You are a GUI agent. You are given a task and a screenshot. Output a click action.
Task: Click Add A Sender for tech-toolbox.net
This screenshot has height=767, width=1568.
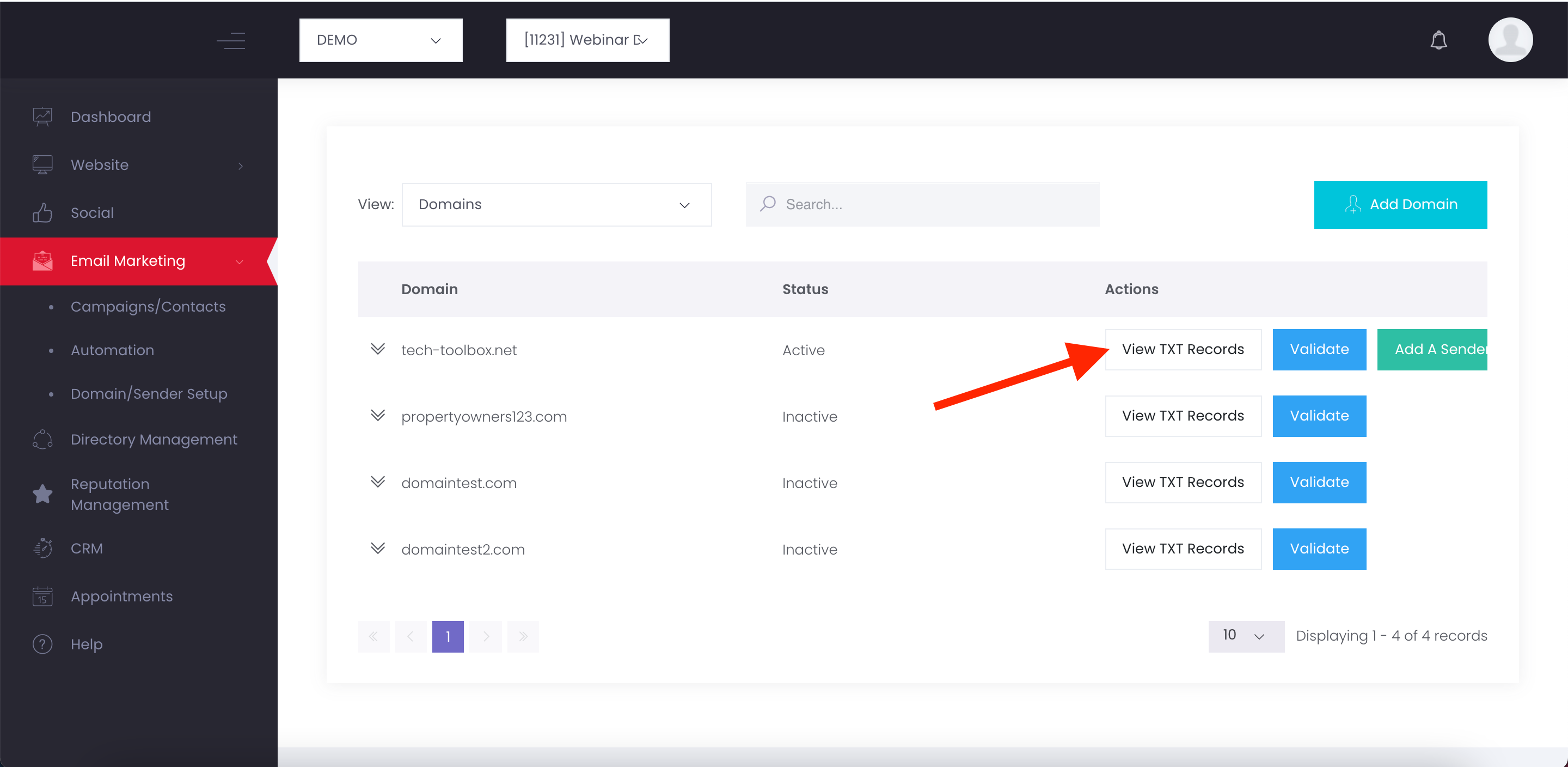(x=1432, y=350)
